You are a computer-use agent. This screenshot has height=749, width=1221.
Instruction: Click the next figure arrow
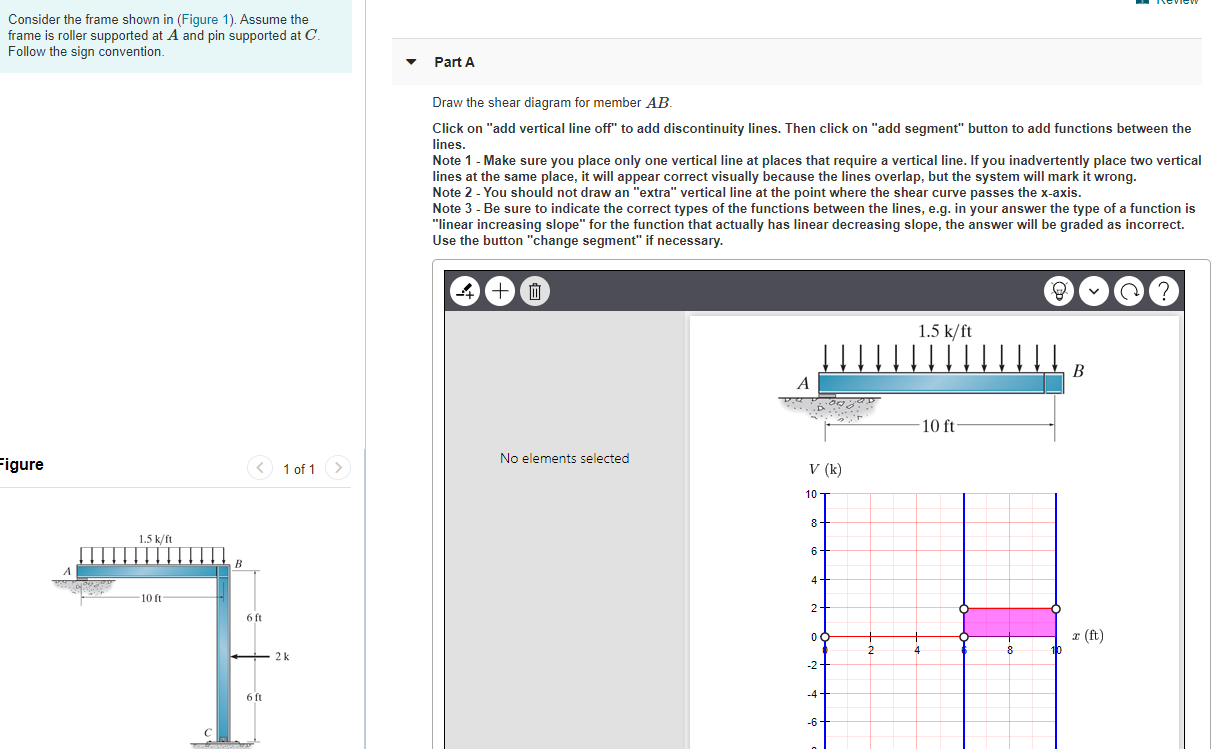coord(338,468)
